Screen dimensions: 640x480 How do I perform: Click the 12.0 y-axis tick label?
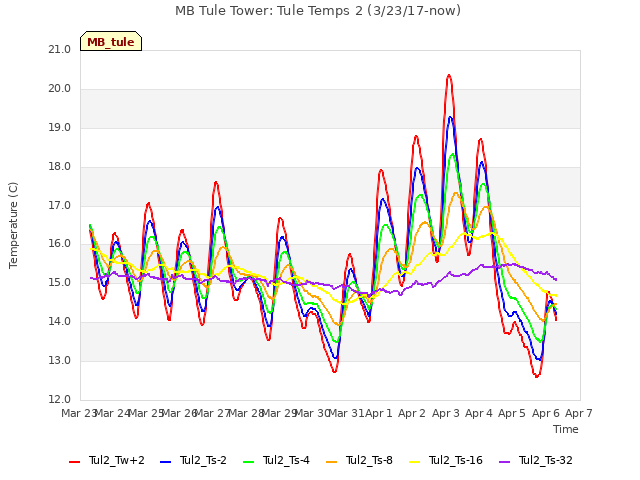tap(60, 399)
